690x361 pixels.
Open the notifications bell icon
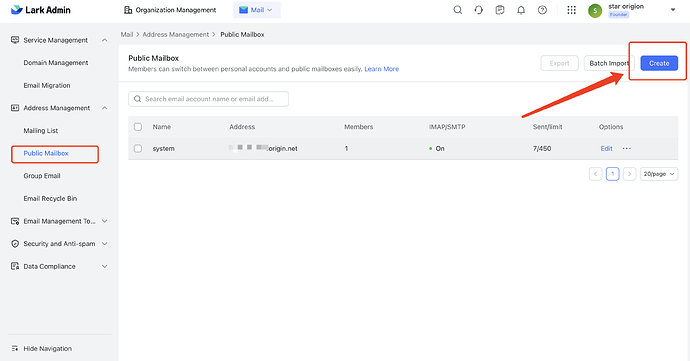(x=521, y=10)
